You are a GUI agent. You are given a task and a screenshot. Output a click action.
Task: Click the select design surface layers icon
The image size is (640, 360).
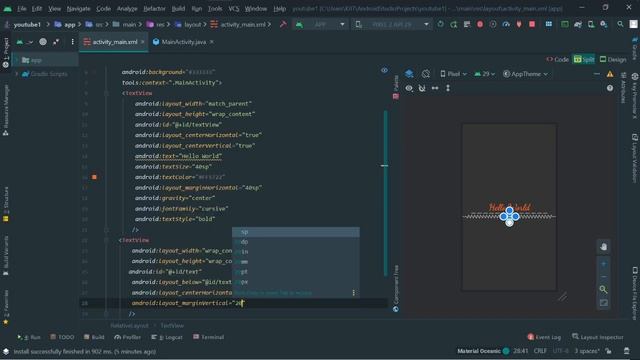pos(409,74)
